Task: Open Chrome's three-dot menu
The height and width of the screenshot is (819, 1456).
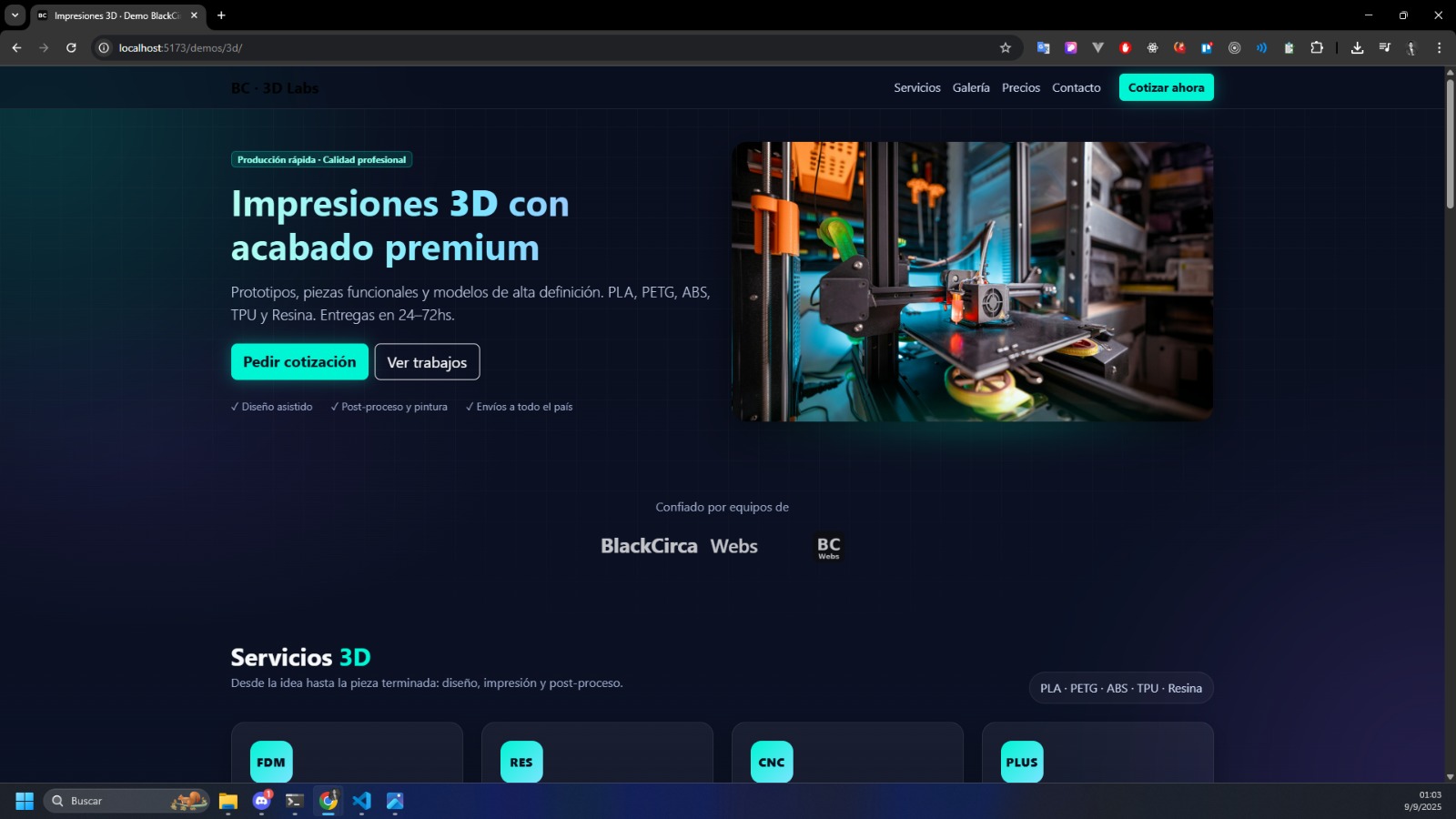Action: point(1439,48)
